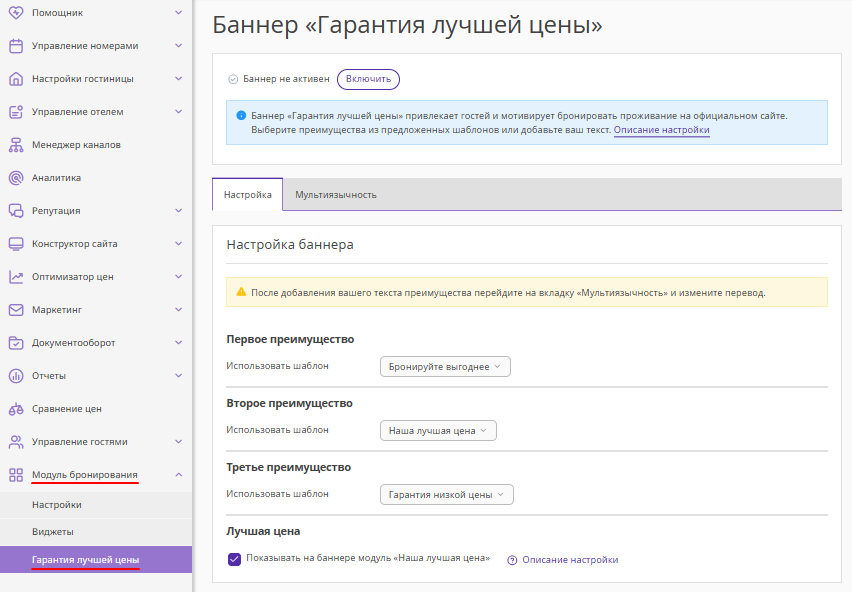Click the Маркетинг envelope icon
The height and width of the screenshot is (592, 852).
16,310
